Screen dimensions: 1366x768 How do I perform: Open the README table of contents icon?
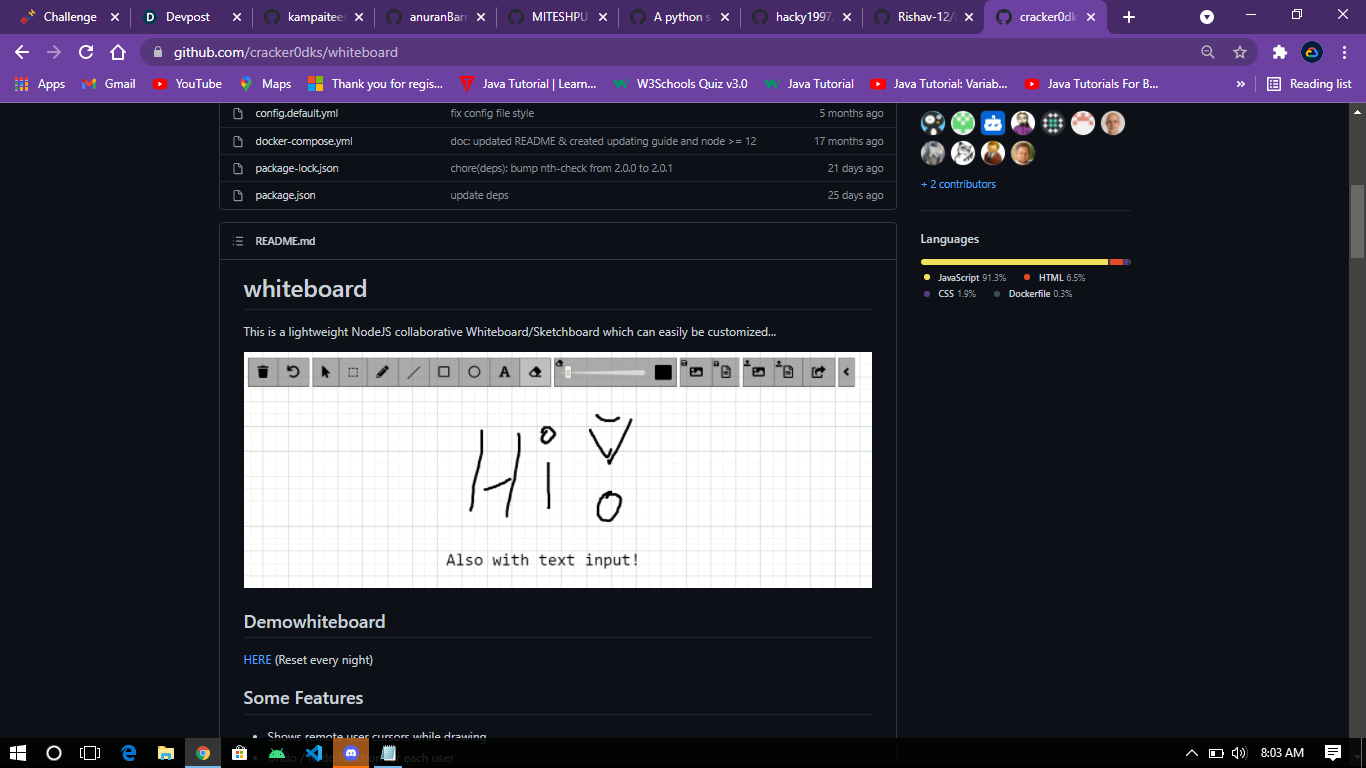coord(237,241)
